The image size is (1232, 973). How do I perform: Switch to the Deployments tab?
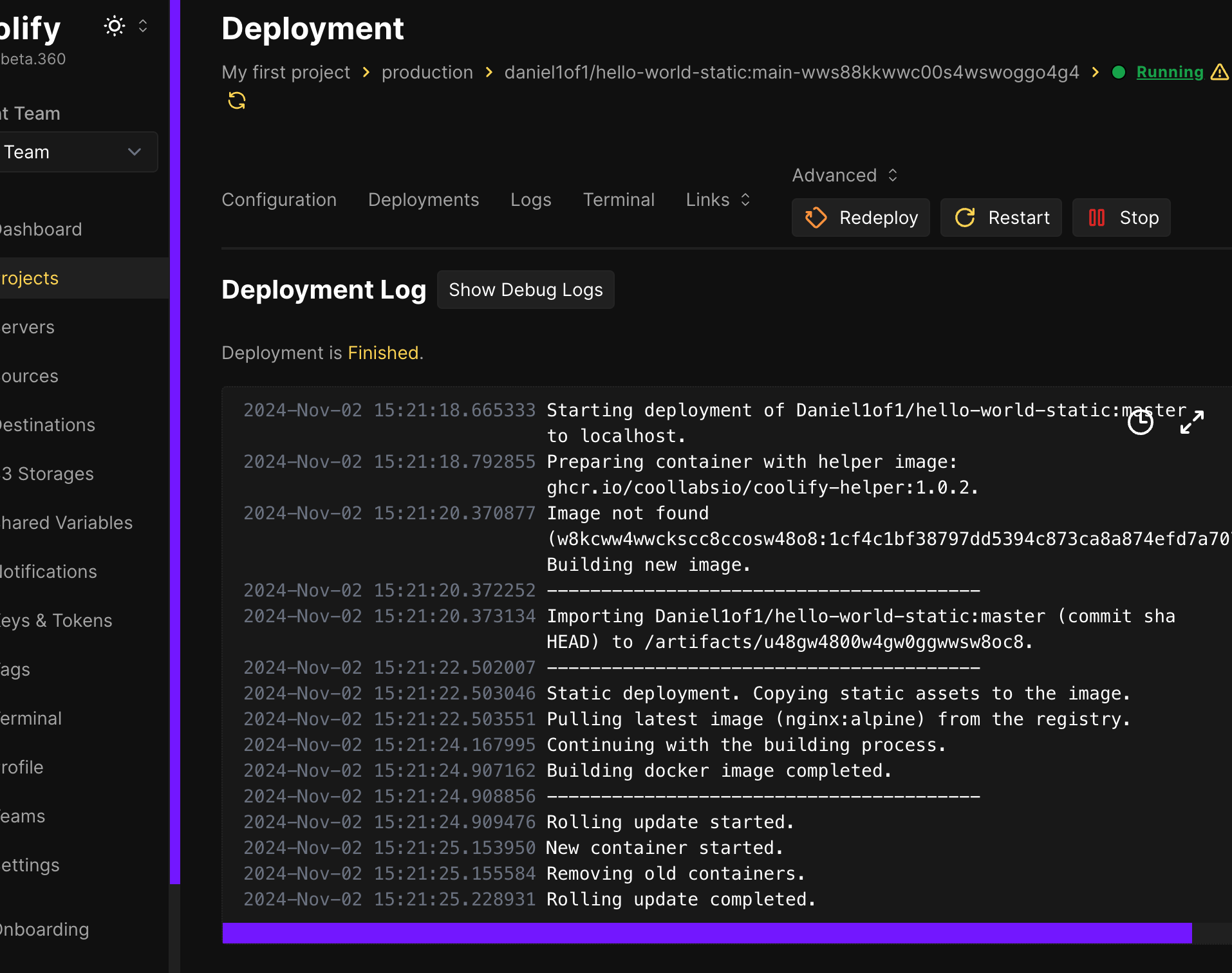pos(424,199)
